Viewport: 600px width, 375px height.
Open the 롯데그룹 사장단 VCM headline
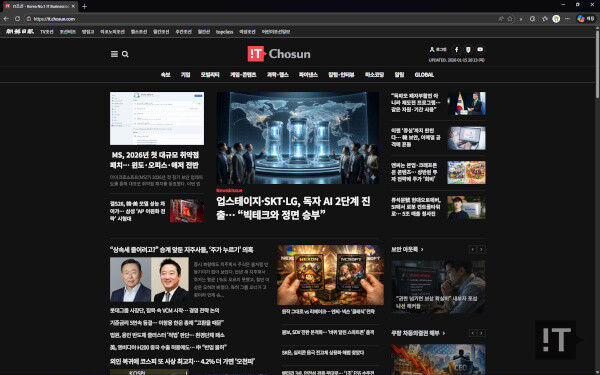(165, 310)
